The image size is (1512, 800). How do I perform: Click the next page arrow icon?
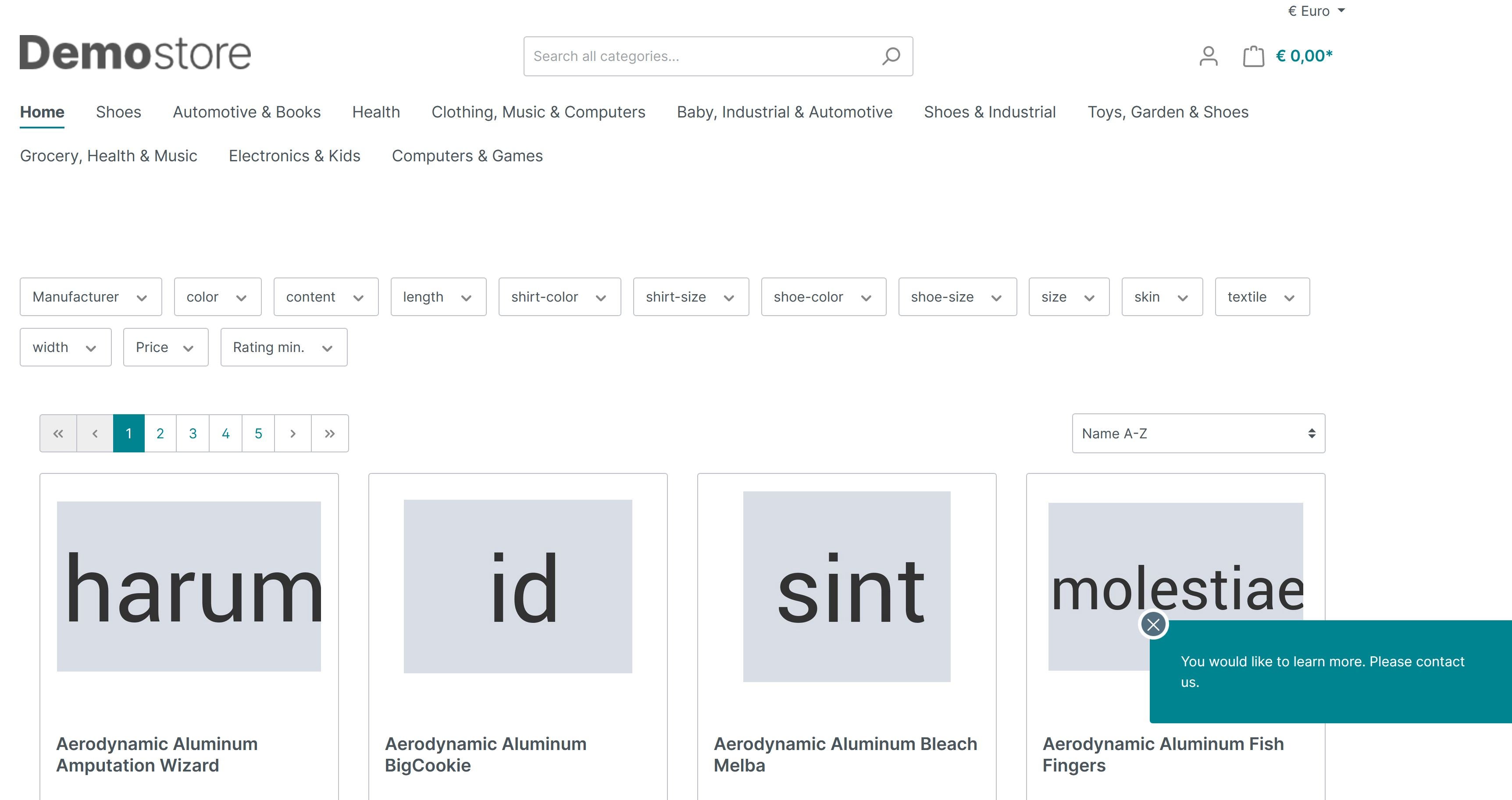(x=293, y=432)
